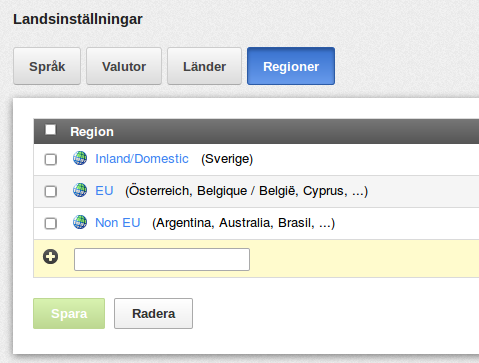Screen dimensions: 479x363
Task: Go to the Länder tab
Action: pyautogui.click(x=204, y=66)
